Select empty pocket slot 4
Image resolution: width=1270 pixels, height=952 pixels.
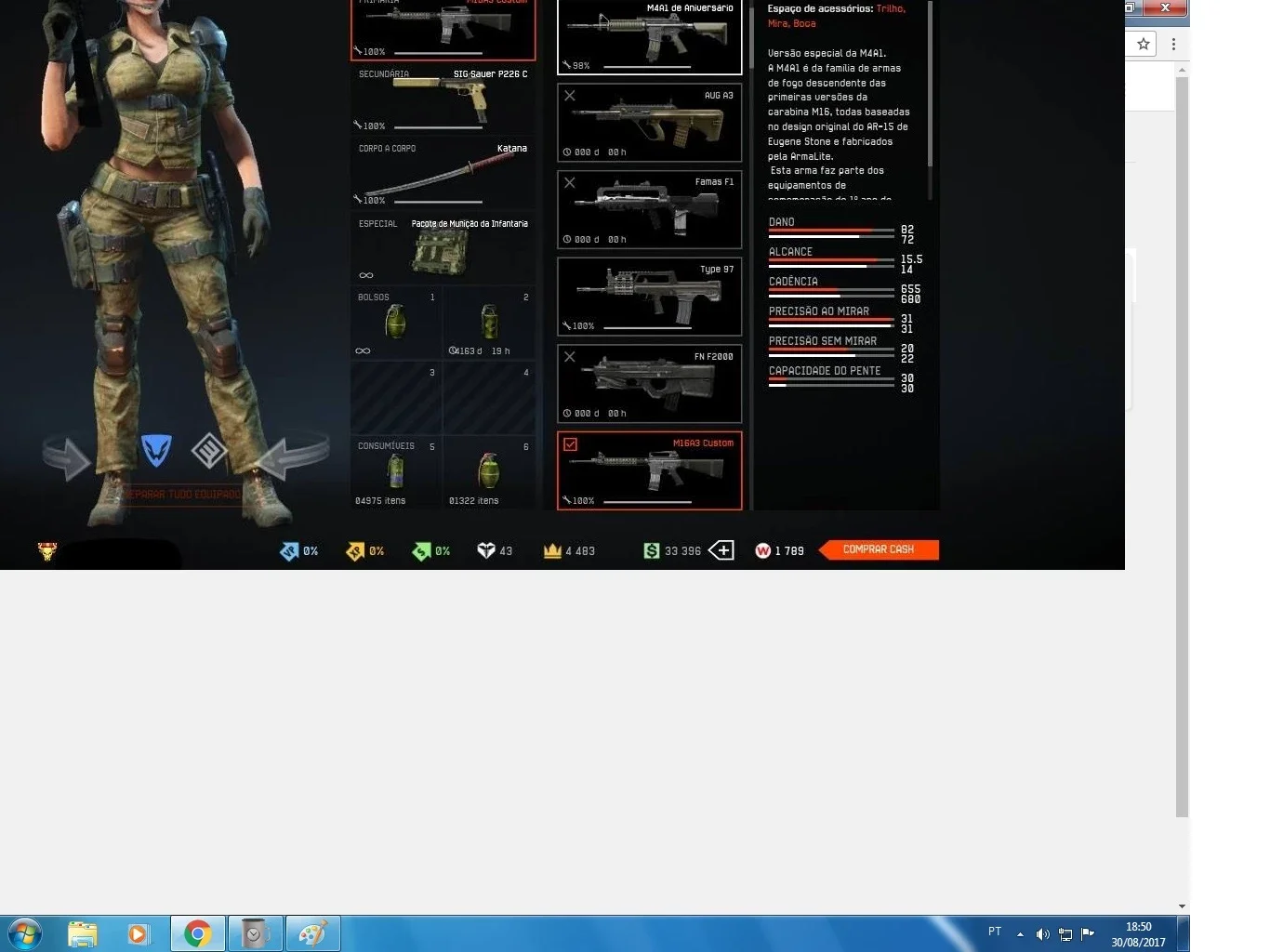click(x=489, y=398)
